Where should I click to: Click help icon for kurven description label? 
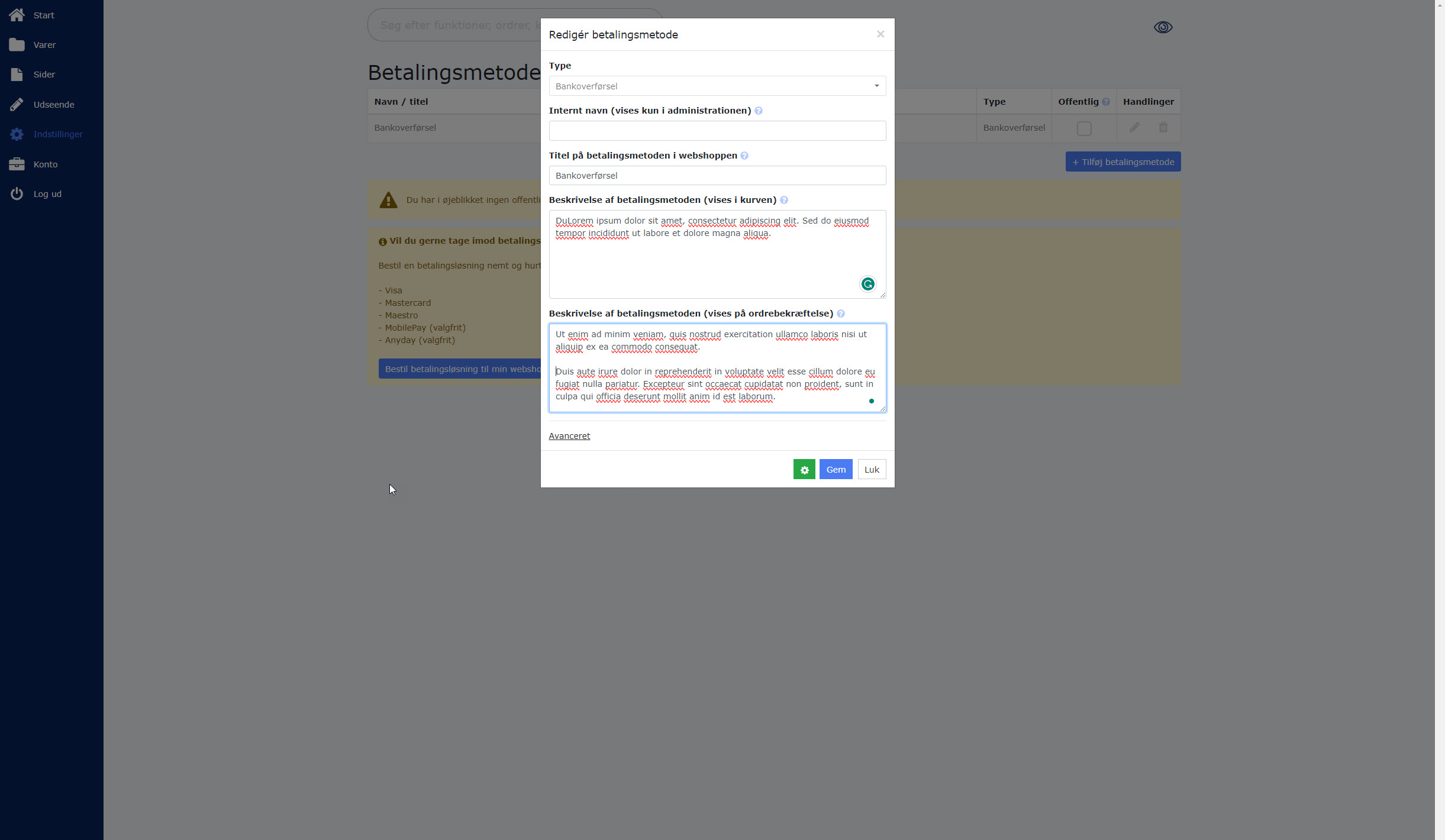coord(784,201)
